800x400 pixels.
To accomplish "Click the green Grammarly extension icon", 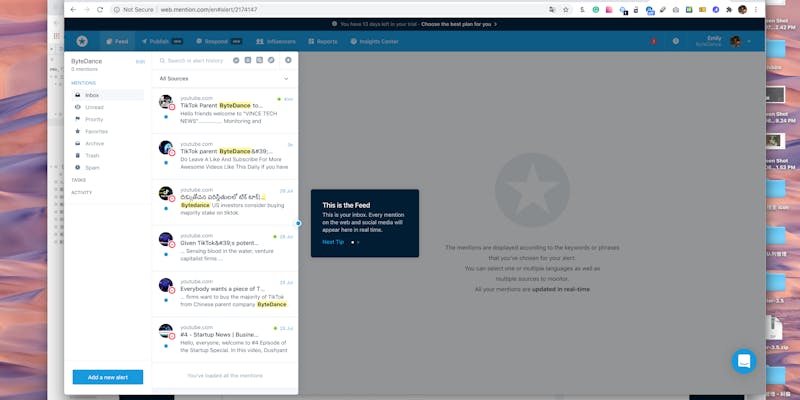I will pyautogui.click(x=596, y=10).
